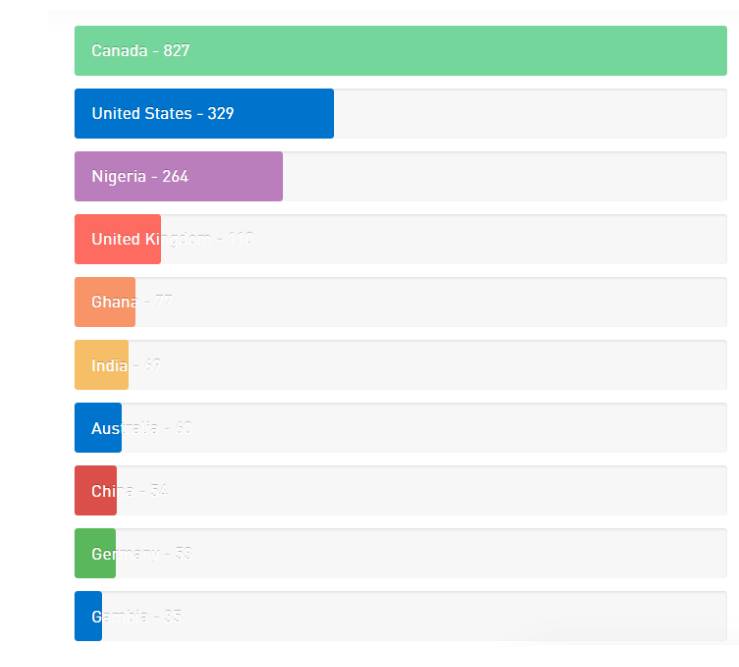Viewport: 739px width, 667px height.
Task: Select the blue Gambia bar
Action: [x=88, y=616]
